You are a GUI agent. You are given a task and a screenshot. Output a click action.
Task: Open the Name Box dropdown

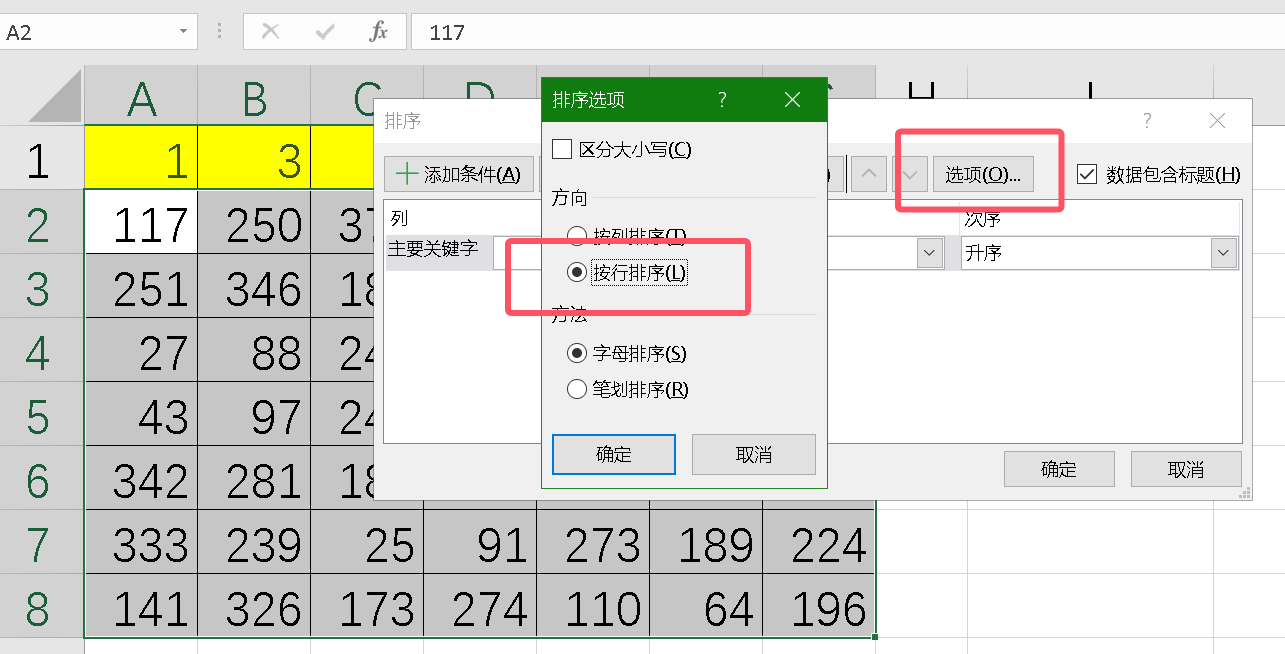tap(182, 31)
